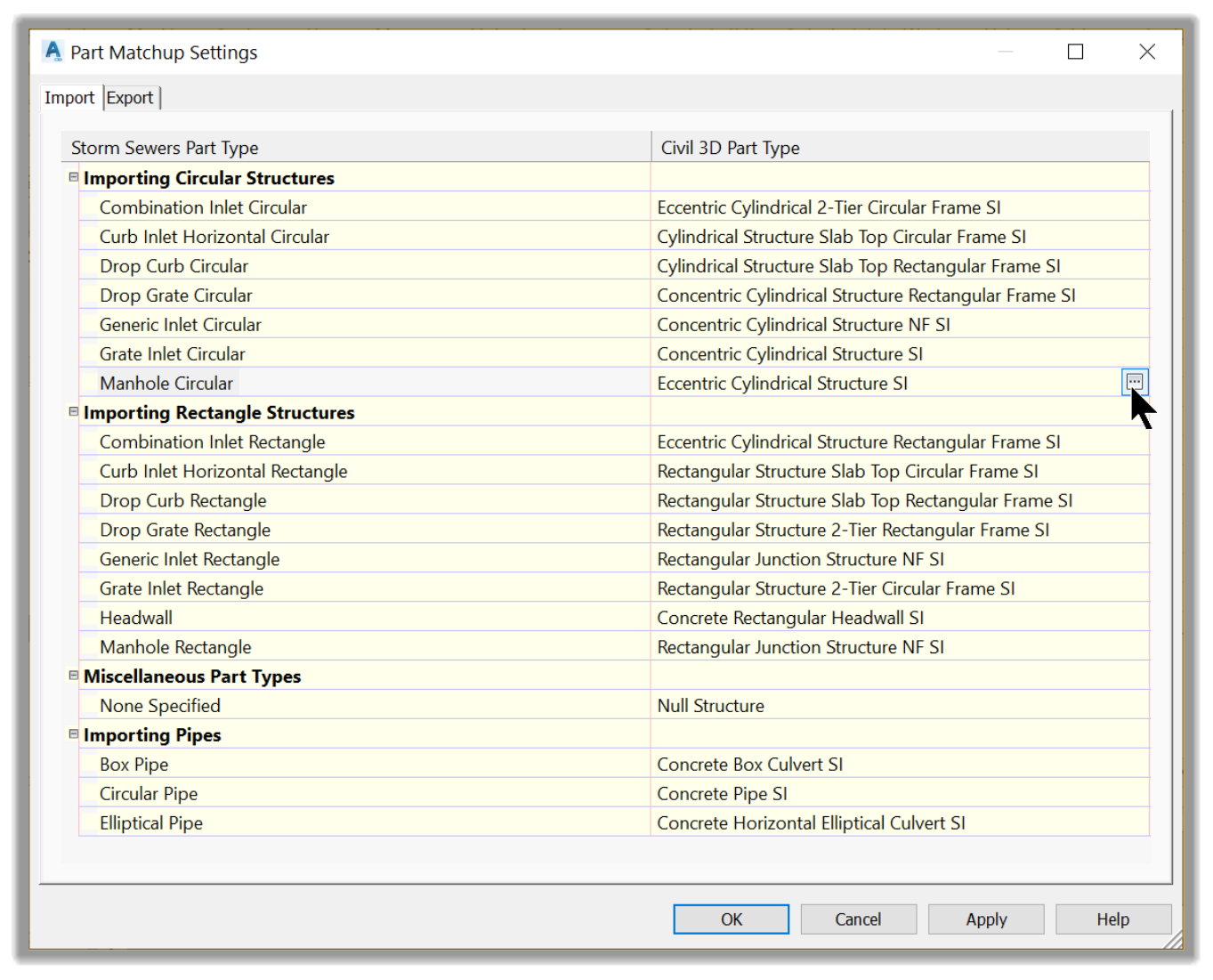Click the Importing Circular Structures heading
1213x980 pixels.
click(209, 178)
